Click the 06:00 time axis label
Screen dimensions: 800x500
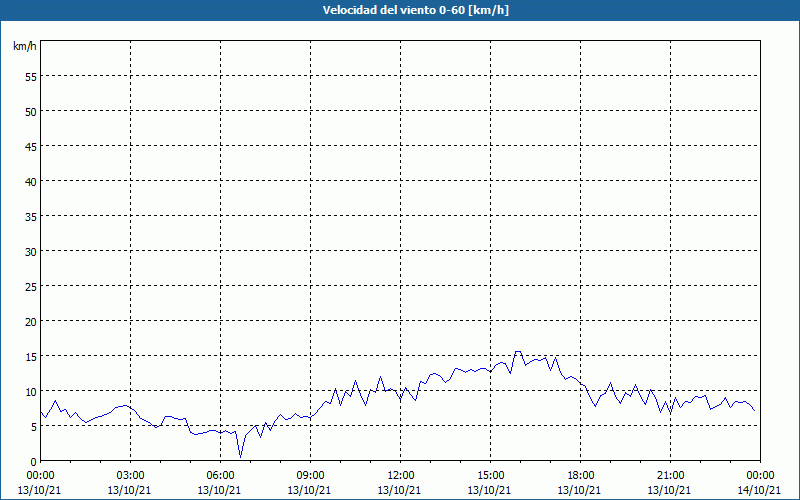tap(220, 476)
